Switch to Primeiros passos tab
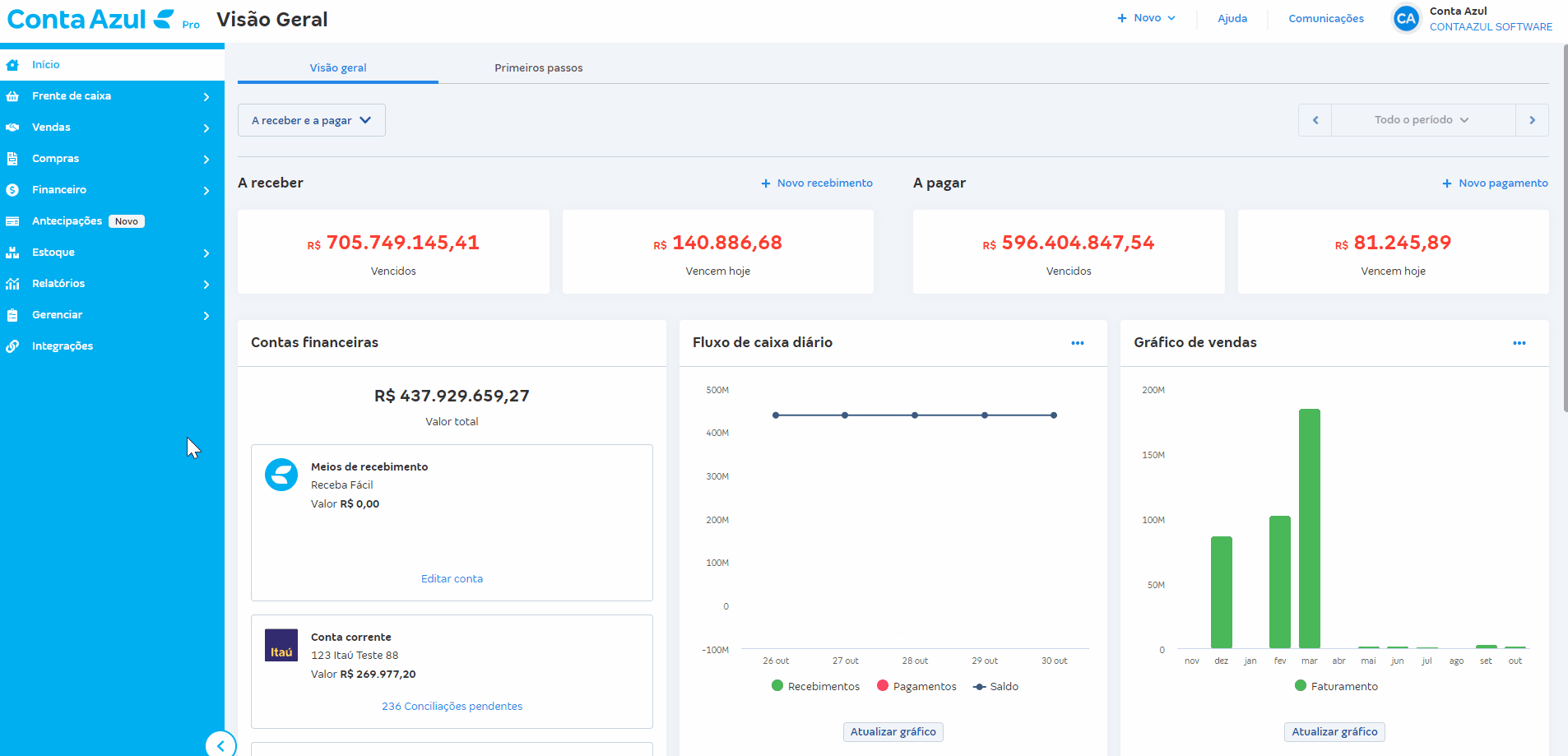Image resolution: width=1568 pixels, height=756 pixels. coord(538,68)
